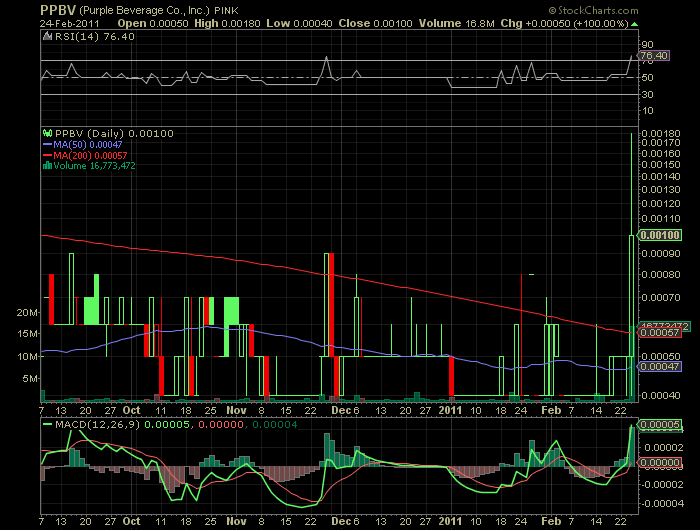Click the red 0.00000 MACD signal value
The width and height of the screenshot is (700, 530).
click(221, 424)
